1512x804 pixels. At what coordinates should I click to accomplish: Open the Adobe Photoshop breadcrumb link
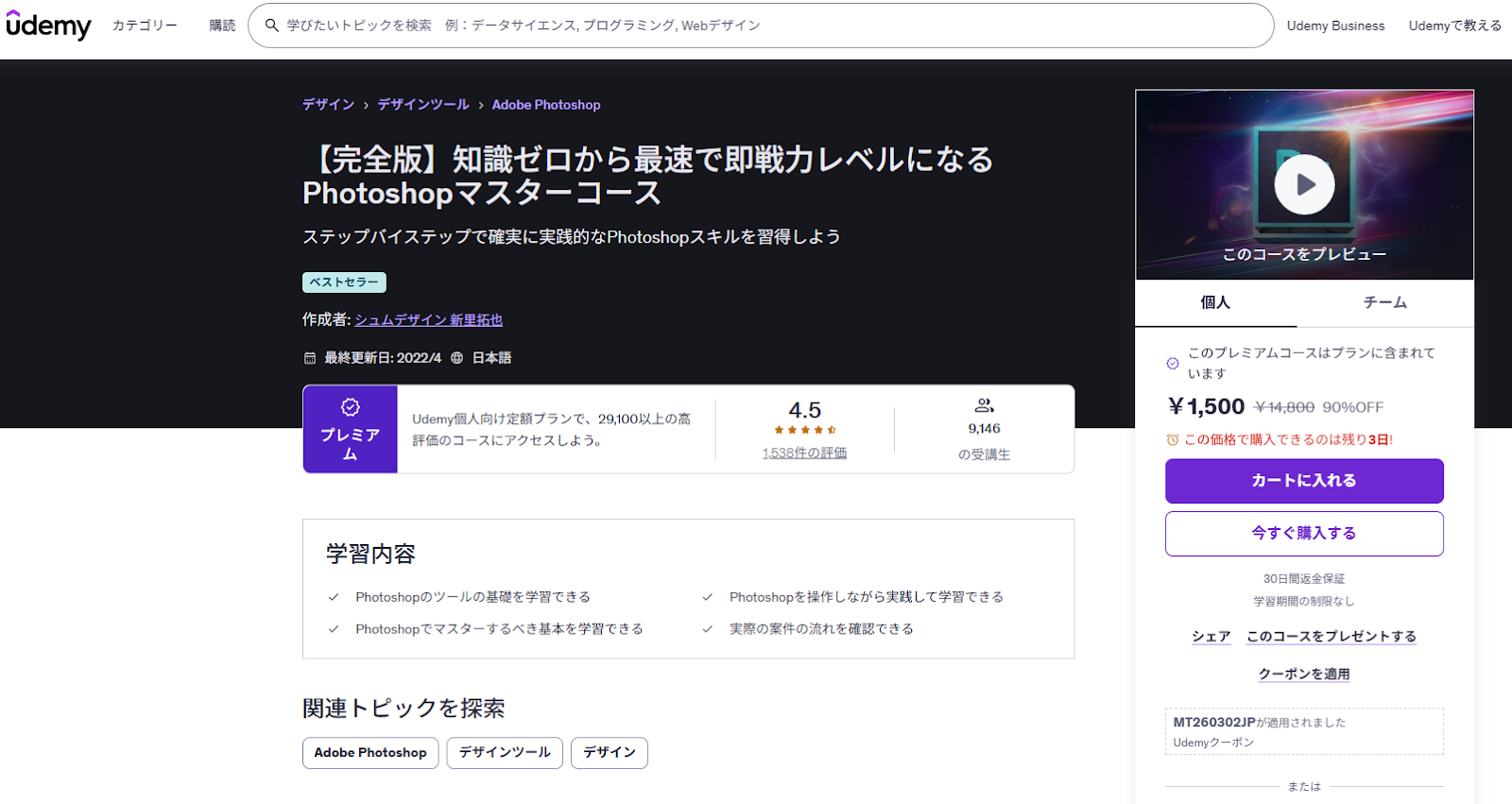tap(546, 105)
